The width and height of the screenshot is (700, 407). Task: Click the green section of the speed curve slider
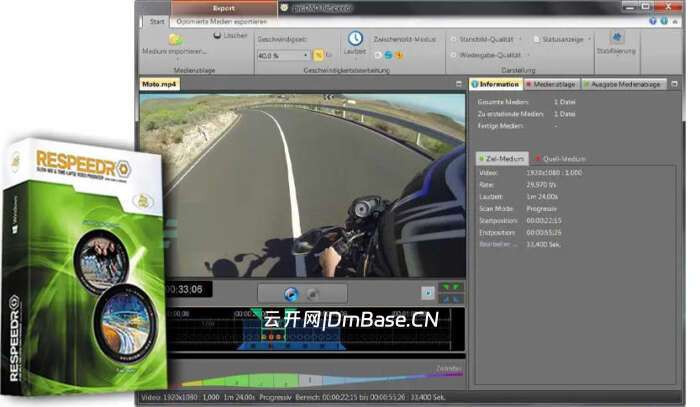(250, 381)
